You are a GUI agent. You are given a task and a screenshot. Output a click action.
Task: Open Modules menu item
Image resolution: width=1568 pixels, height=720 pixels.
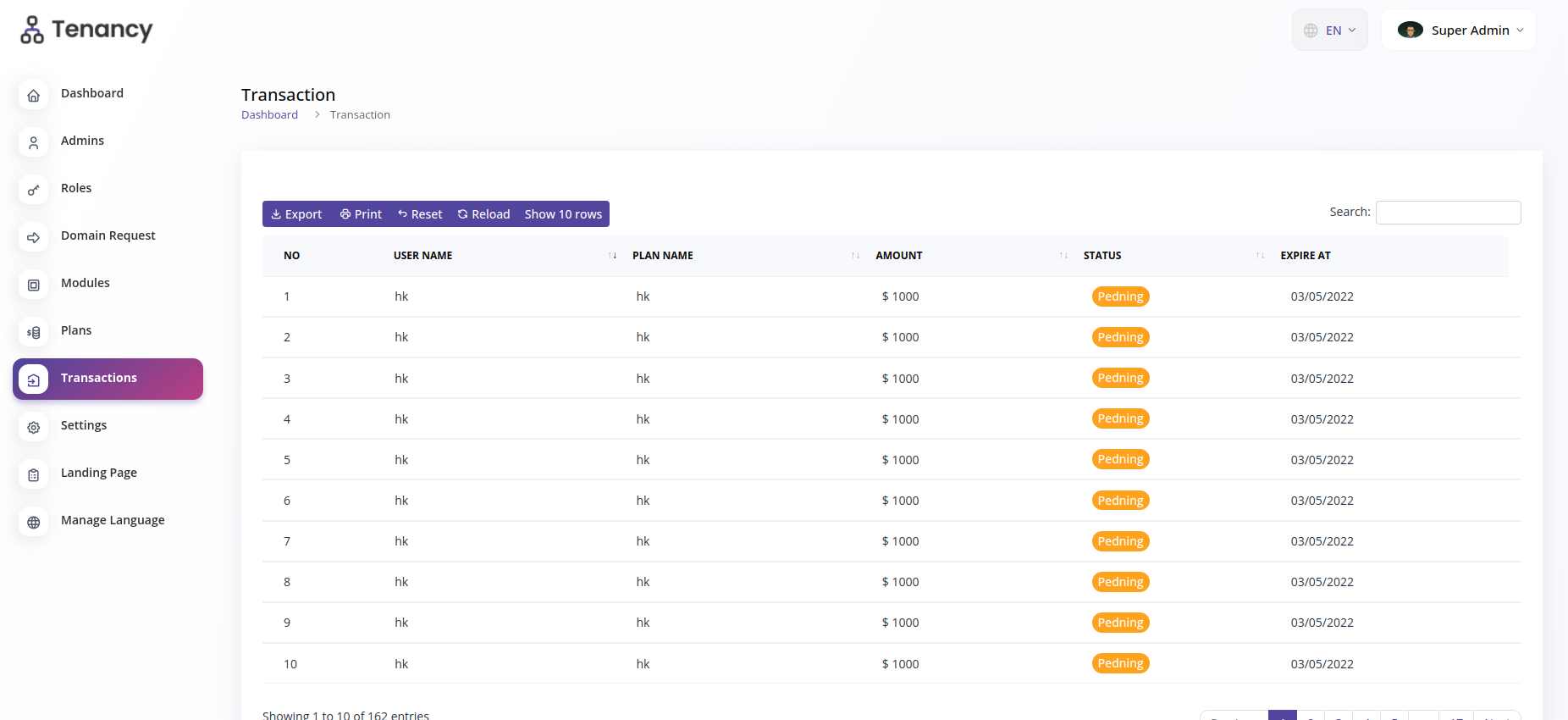tap(86, 283)
